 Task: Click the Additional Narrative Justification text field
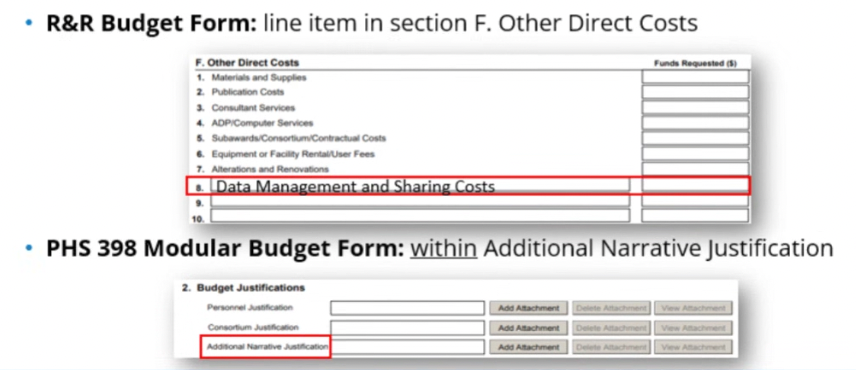[x=407, y=347]
